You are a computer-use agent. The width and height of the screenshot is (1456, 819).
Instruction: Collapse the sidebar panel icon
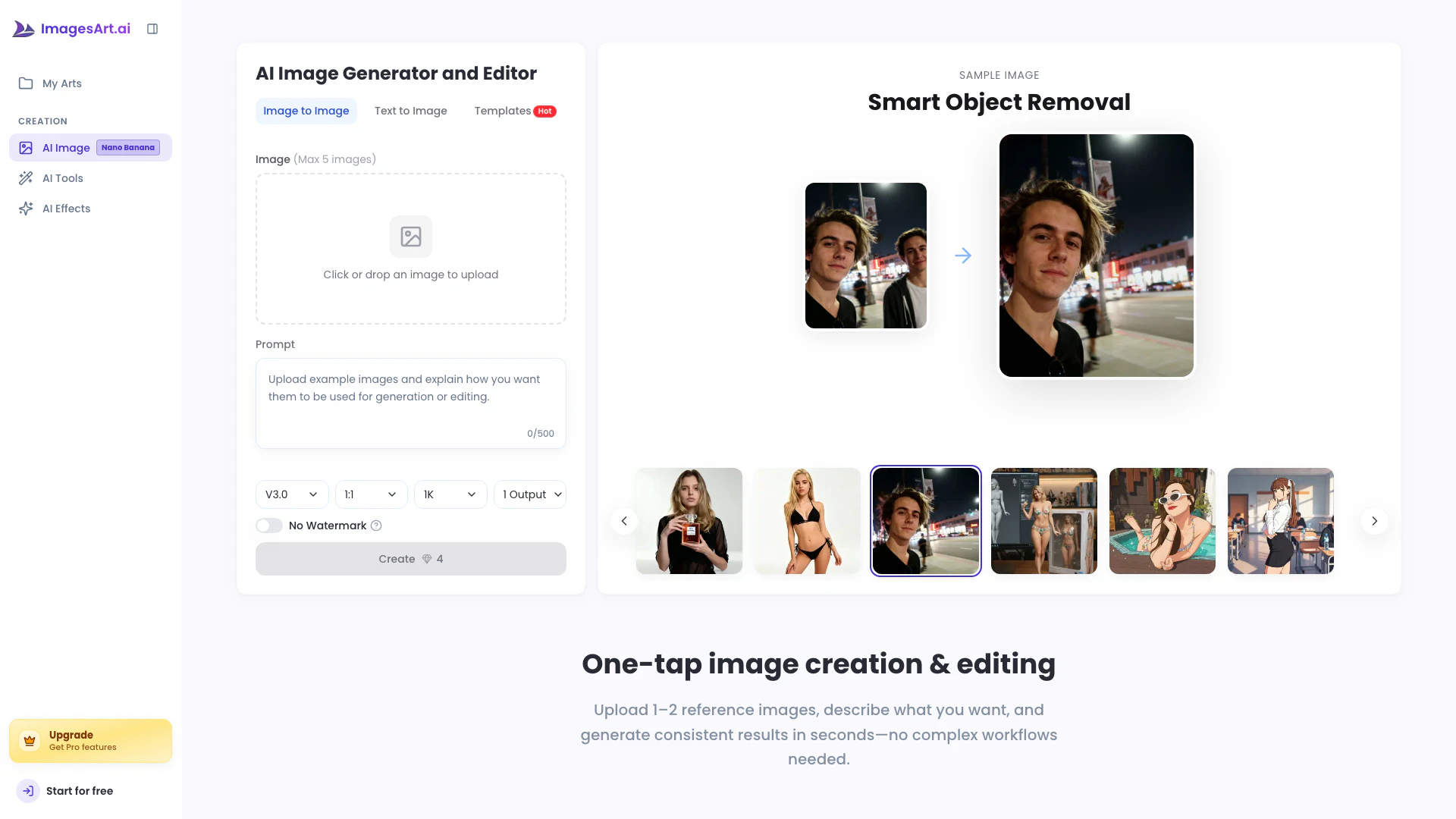click(x=152, y=29)
